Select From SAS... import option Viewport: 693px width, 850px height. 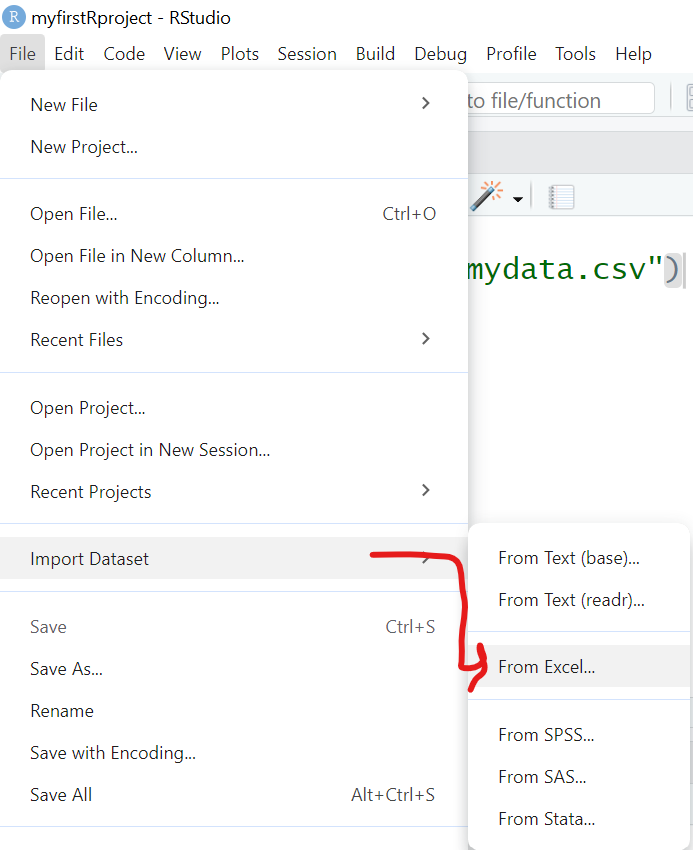pyautogui.click(x=579, y=777)
